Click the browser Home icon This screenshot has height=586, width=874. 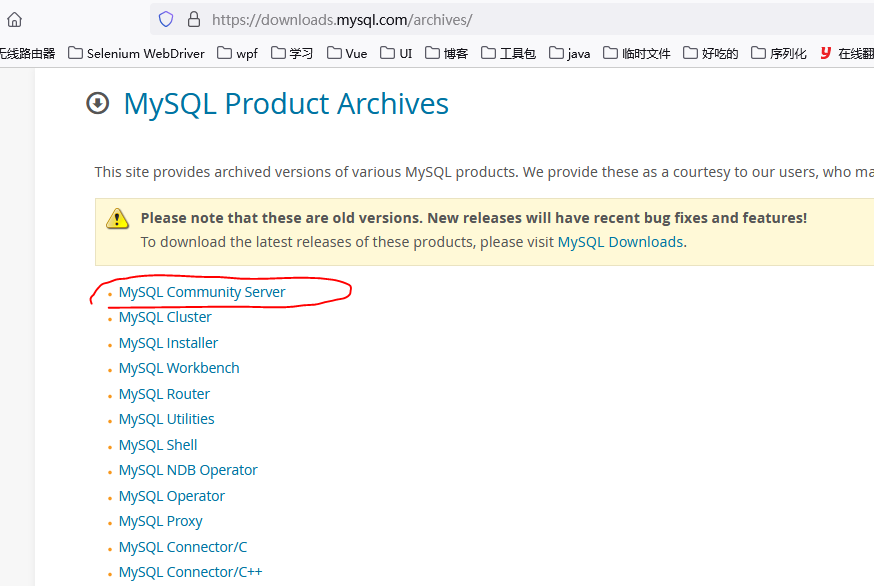(x=14, y=19)
